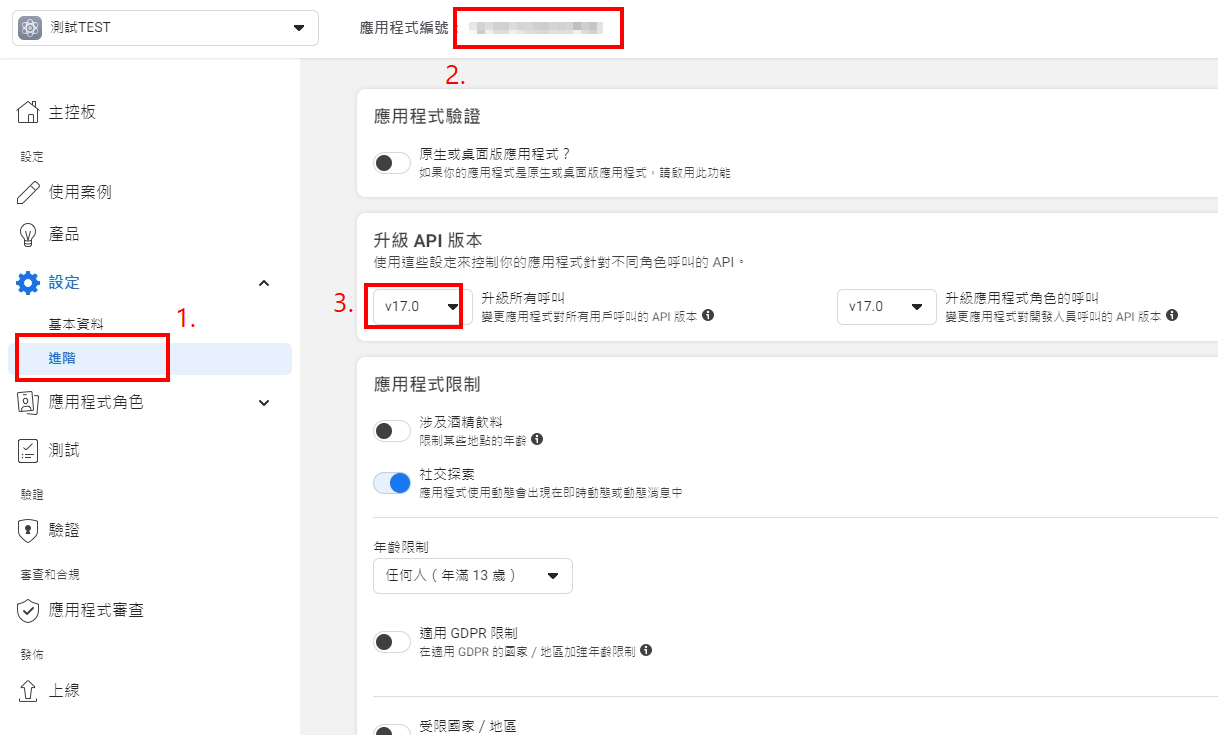Image resolution: width=1218 pixels, height=735 pixels.
Task: Click the gear icon beside 設定
Action: coord(28,283)
